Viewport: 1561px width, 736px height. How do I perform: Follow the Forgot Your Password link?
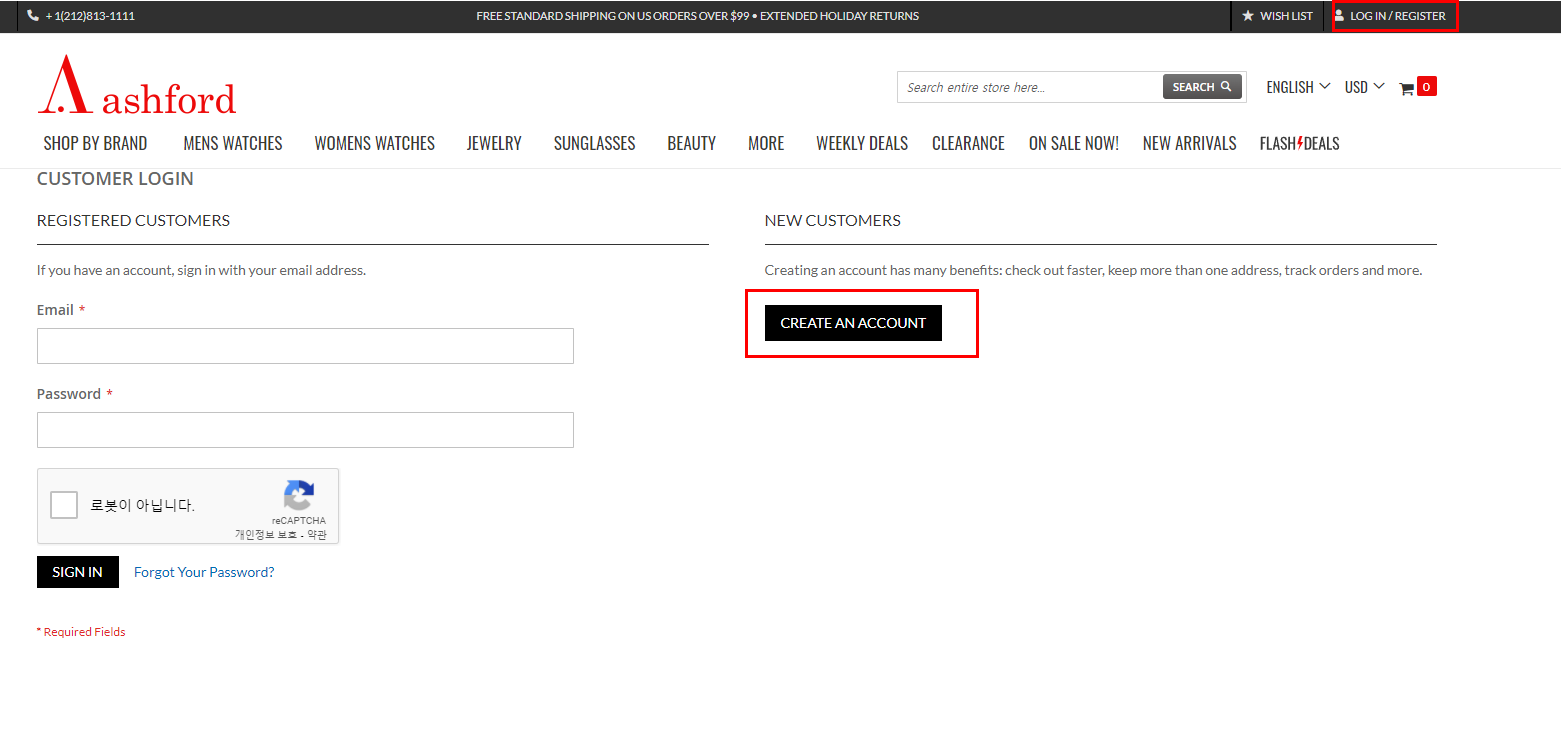coord(204,572)
